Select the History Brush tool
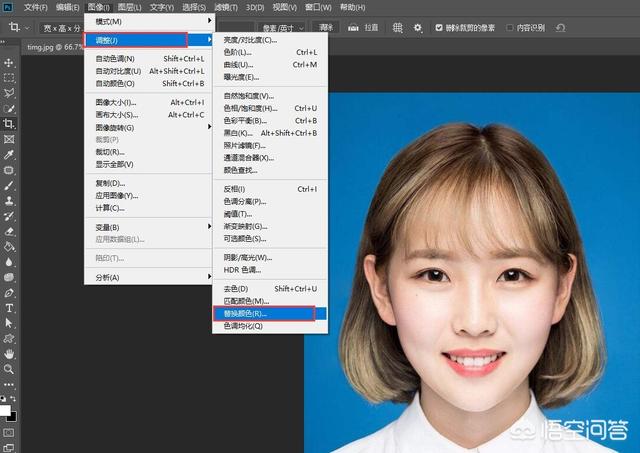Screen dimensions: 640x453 tap(9, 216)
